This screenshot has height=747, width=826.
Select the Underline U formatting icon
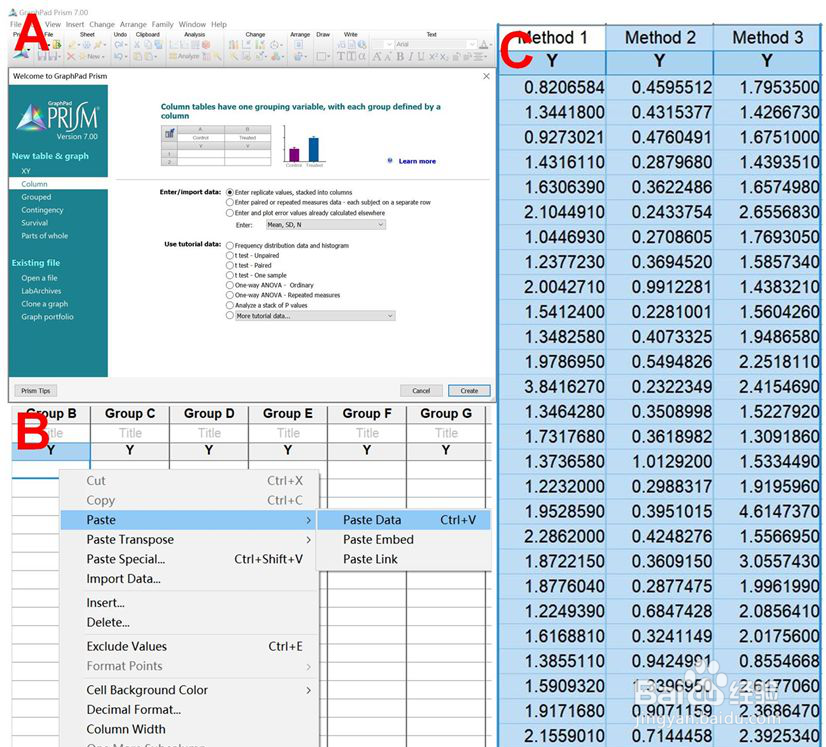pos(421,56)
